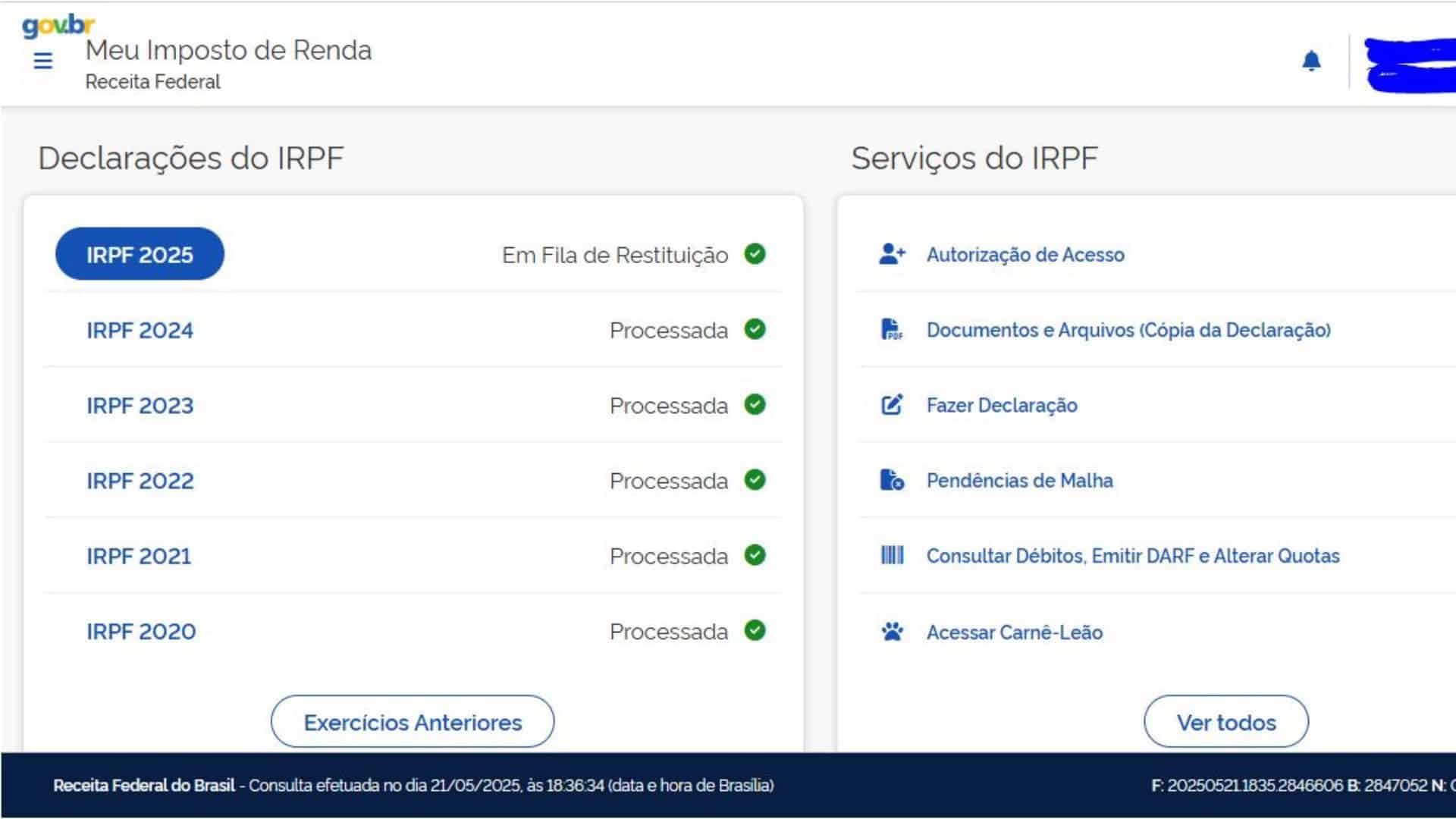This screenshot has height=819, width=1456.
Task: Open the IRPF 2021 declaration
Action: [x=139, y=557]
